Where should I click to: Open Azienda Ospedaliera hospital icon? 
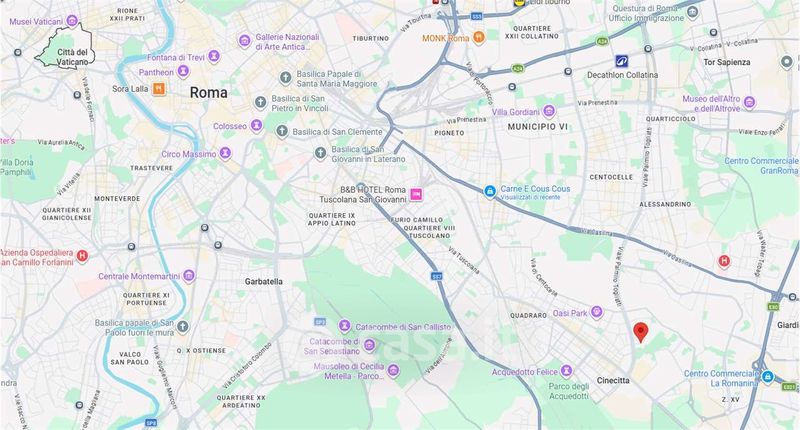82,256
